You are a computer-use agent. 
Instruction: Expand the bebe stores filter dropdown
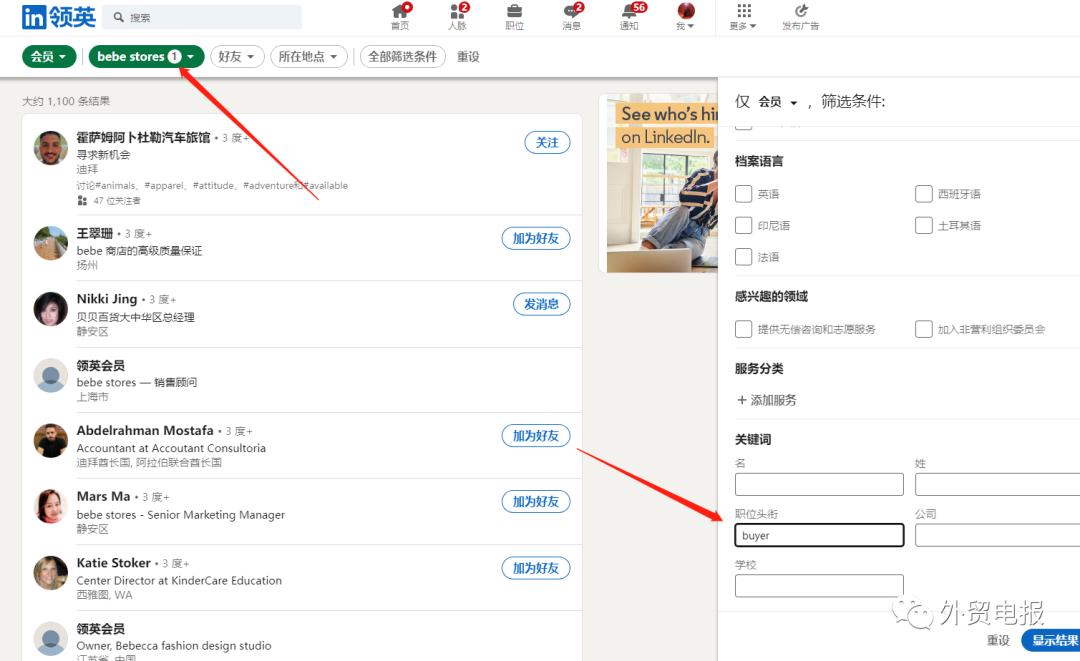[x=146, y=56]
